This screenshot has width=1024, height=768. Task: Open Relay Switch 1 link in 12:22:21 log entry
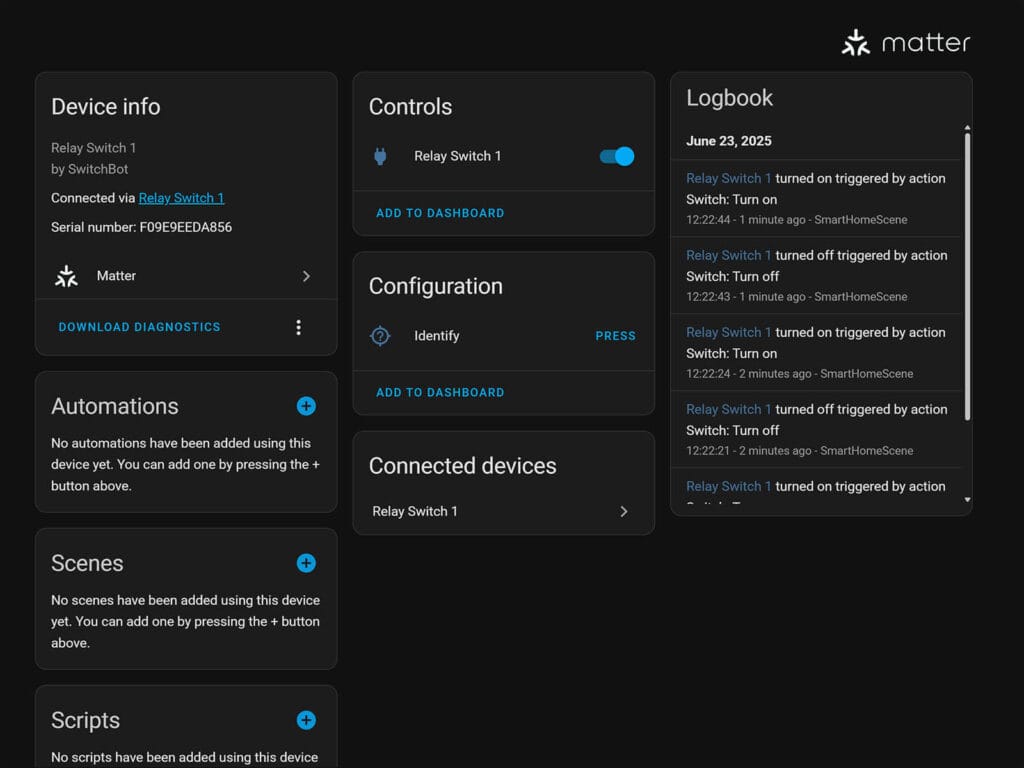coord(728,409)
